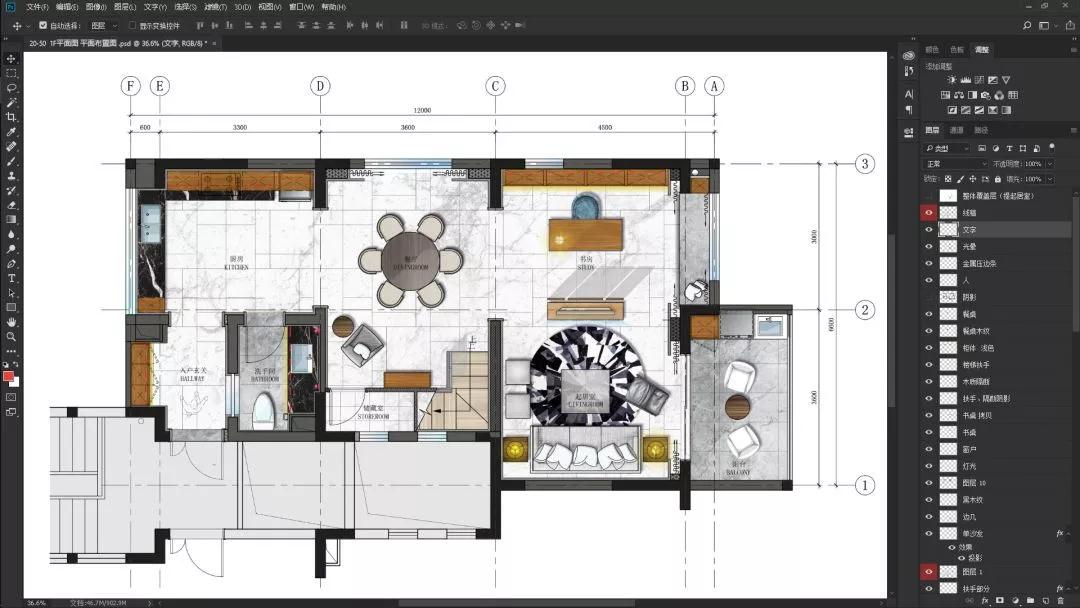Image resolution: width=1080 pixels, height=608 pixels.
Task: Switch to the 通道 channels tab
Action: coord(957,130)
